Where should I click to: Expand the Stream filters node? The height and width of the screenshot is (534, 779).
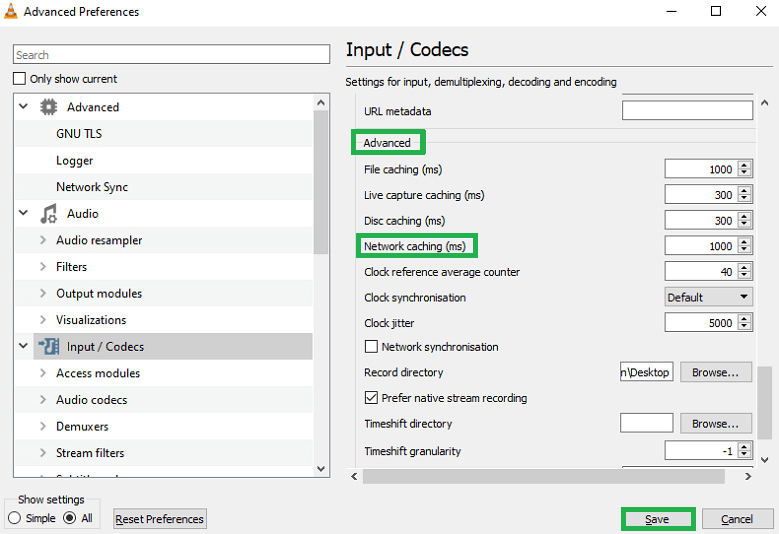click(43, 453)
